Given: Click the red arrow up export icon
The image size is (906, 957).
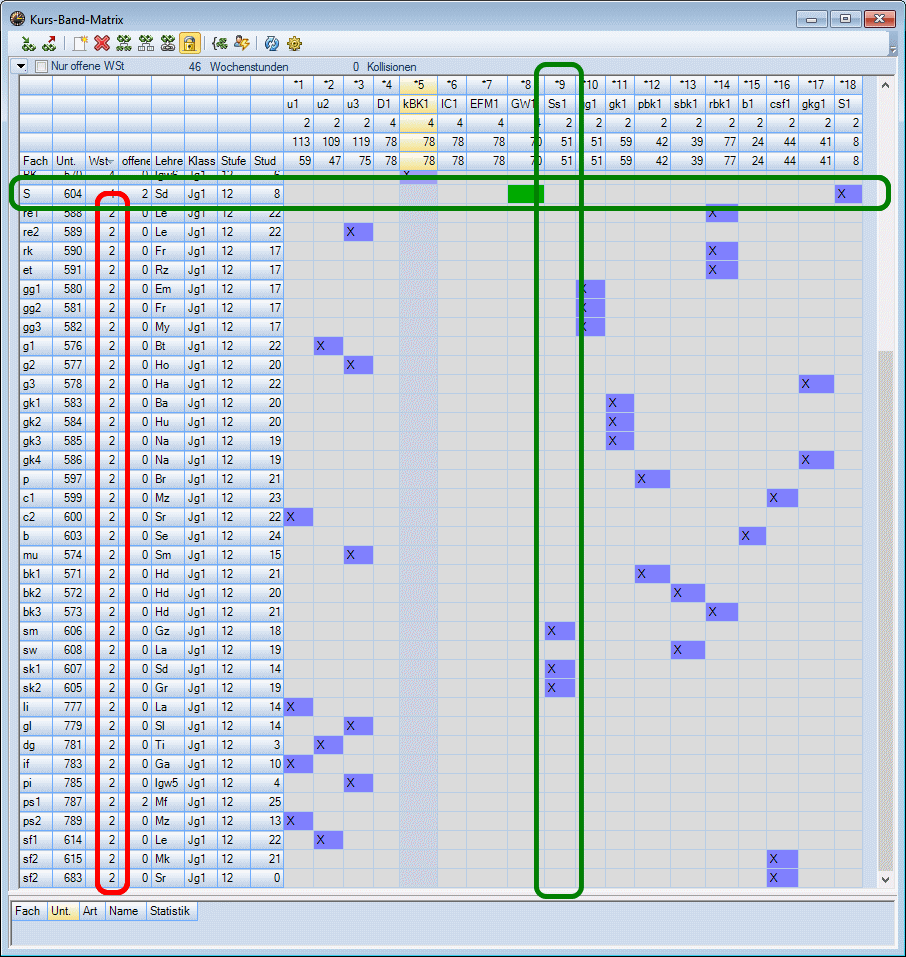Looking at the screenshot, I should point(49,43).
